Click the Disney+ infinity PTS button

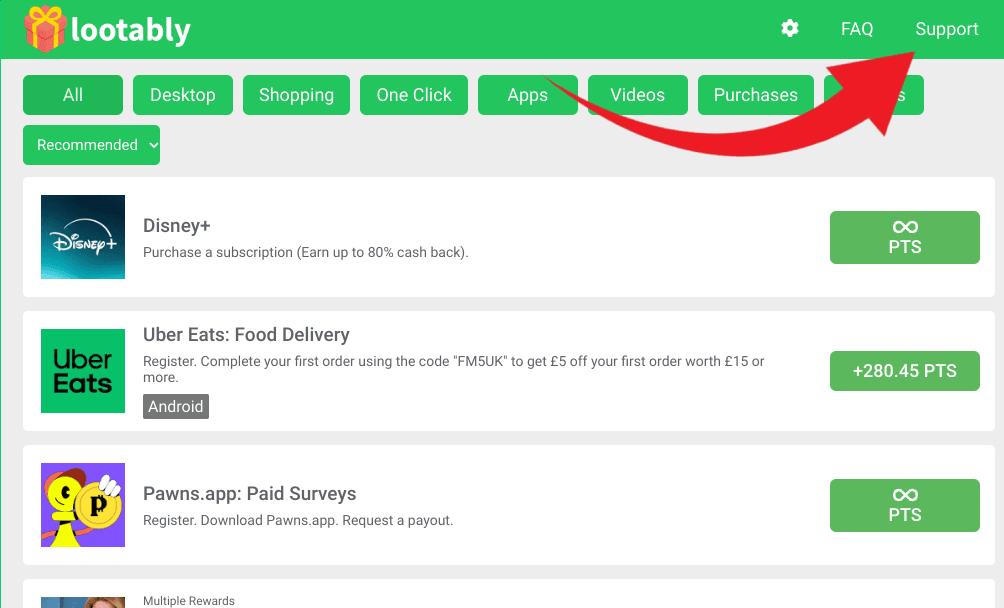[905, 237]
